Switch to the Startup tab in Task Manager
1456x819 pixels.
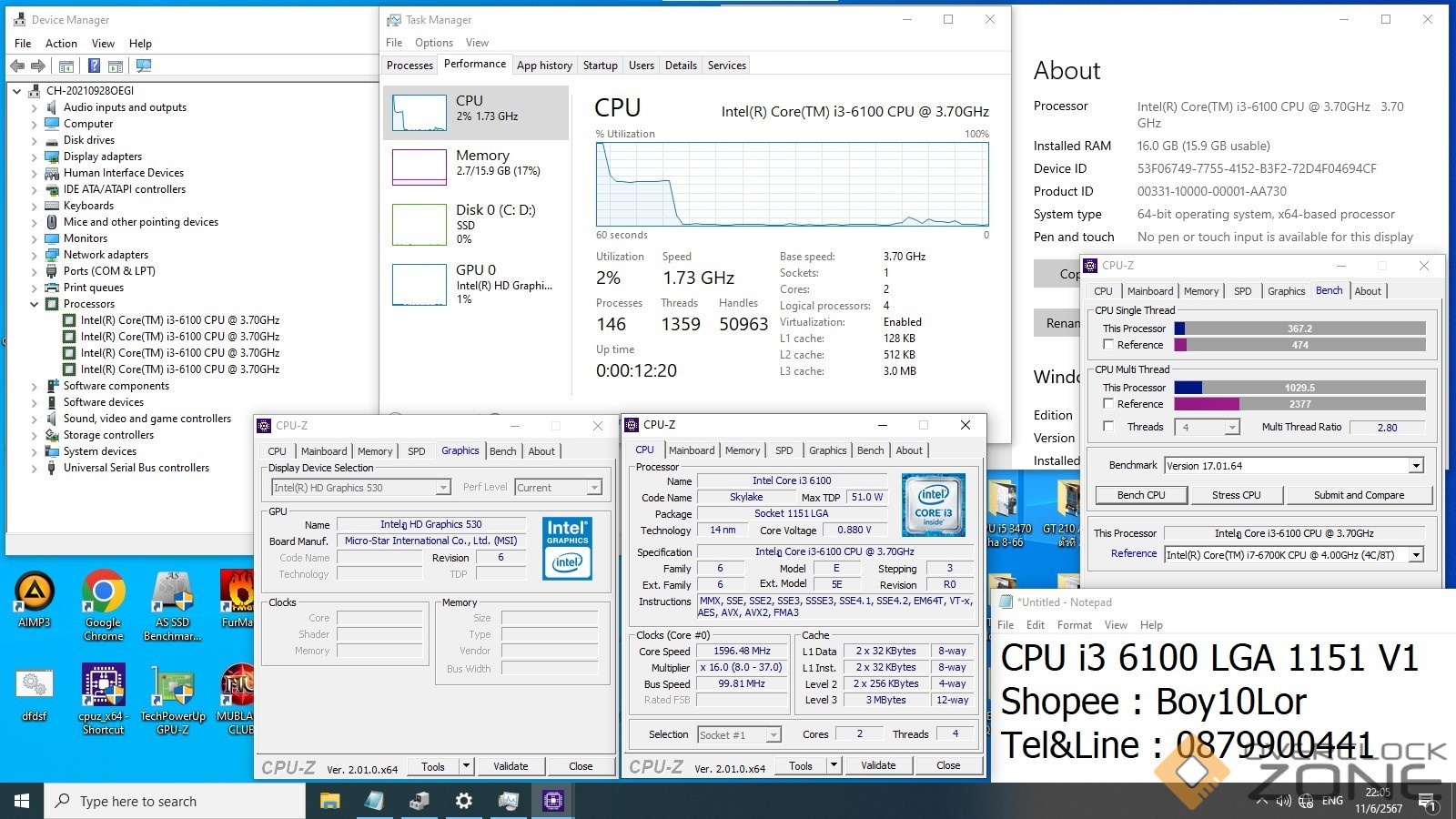600,66
